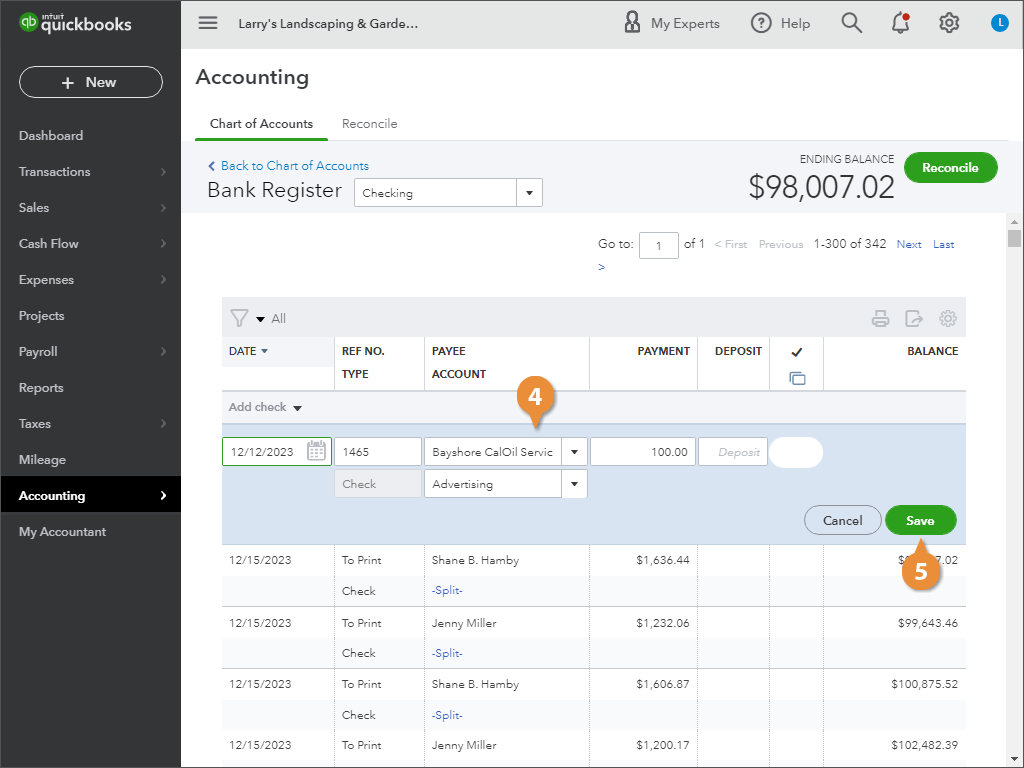Open the Advertising account dropdown arrow
Image resolution: width=1024 pixels, height=768 pixels.
574,484
